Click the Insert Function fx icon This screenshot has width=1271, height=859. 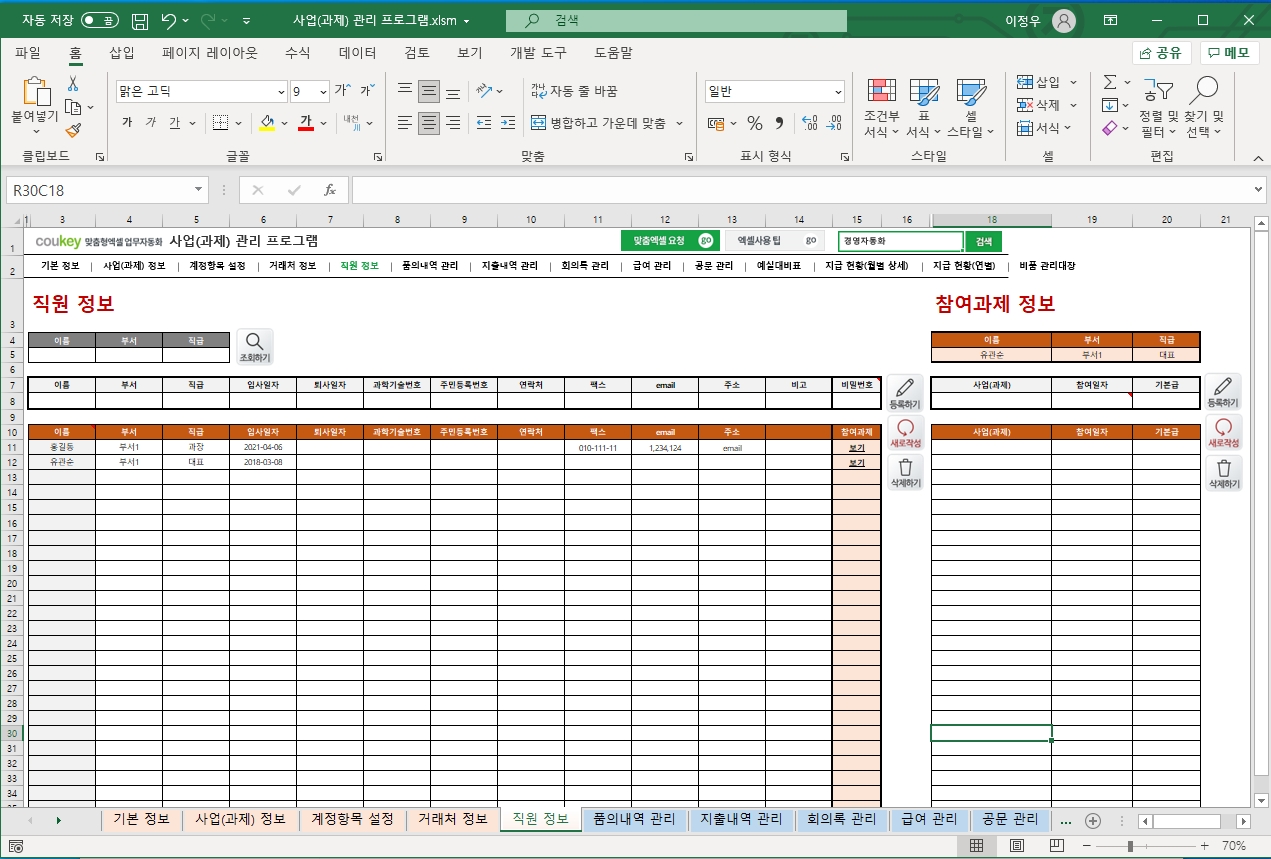click(329, 190)
